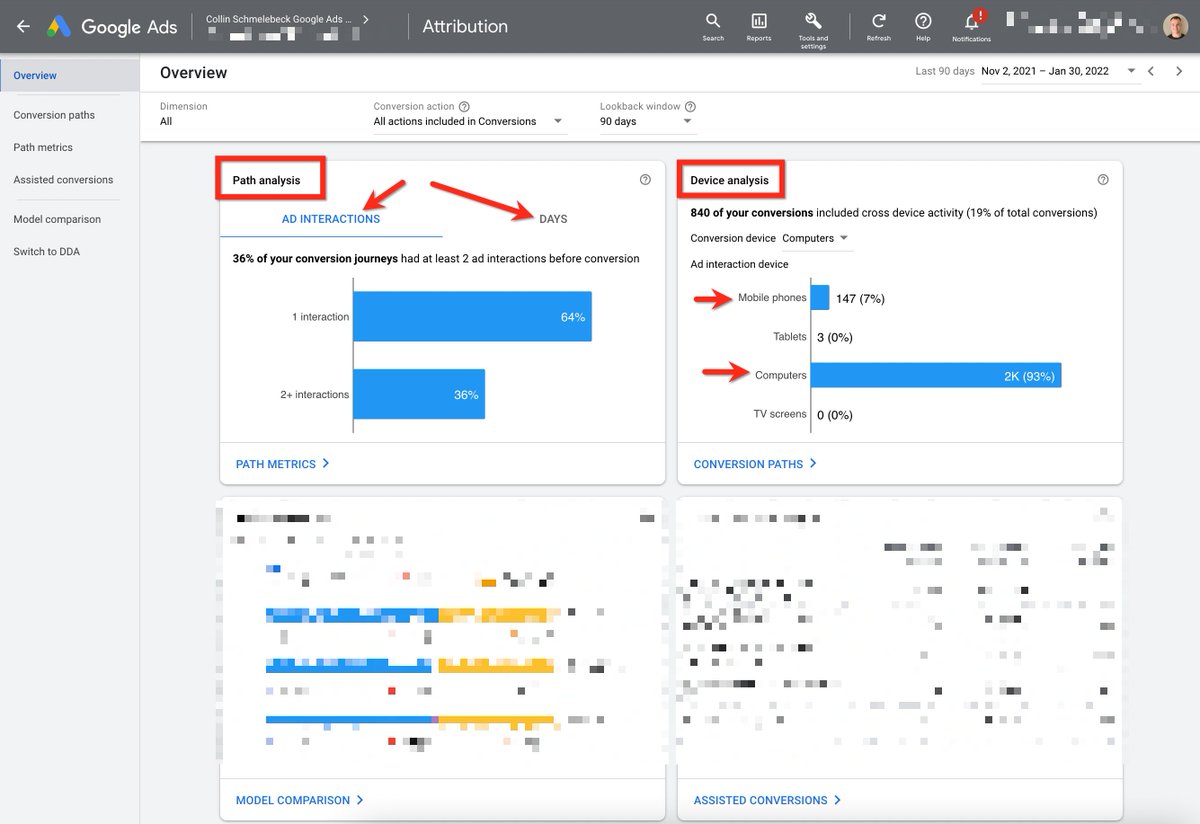Open the MODEL COMPARISON link
This screenshot has width=1200, height=824.
tap(300, 800)
